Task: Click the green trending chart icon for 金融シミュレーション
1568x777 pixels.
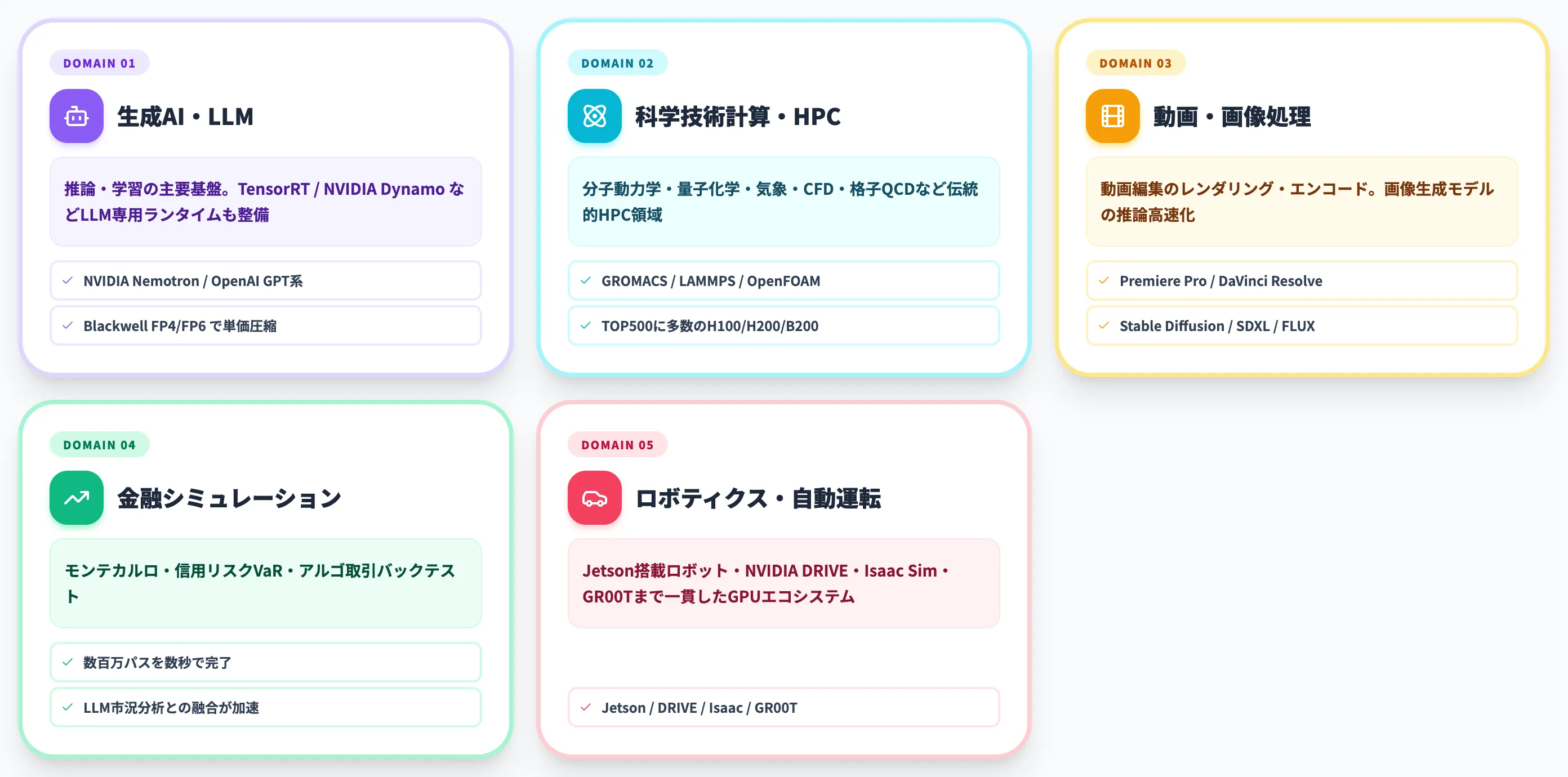Action: pos(77,498)
